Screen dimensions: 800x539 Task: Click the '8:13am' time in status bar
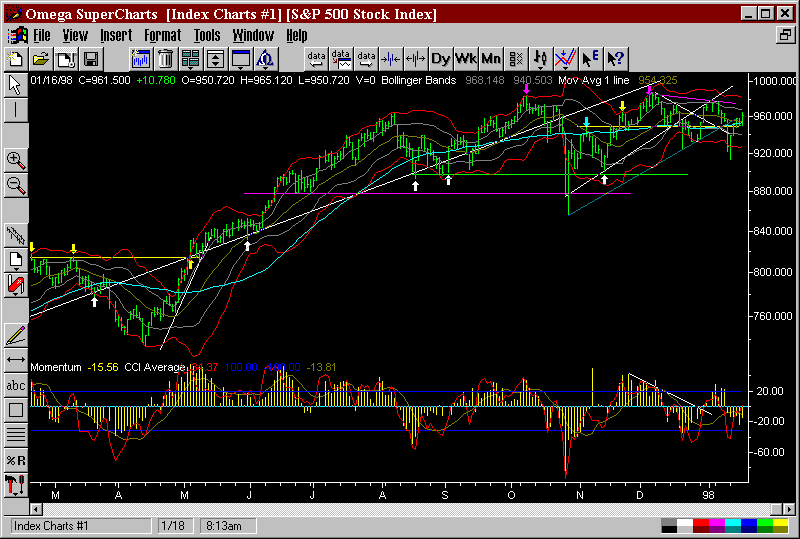228,526
